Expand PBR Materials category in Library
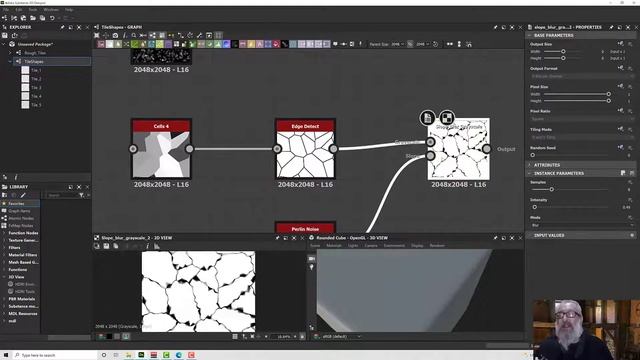Image resolution: width=640 pixels, height=360 pixels. tap(4, 299)
